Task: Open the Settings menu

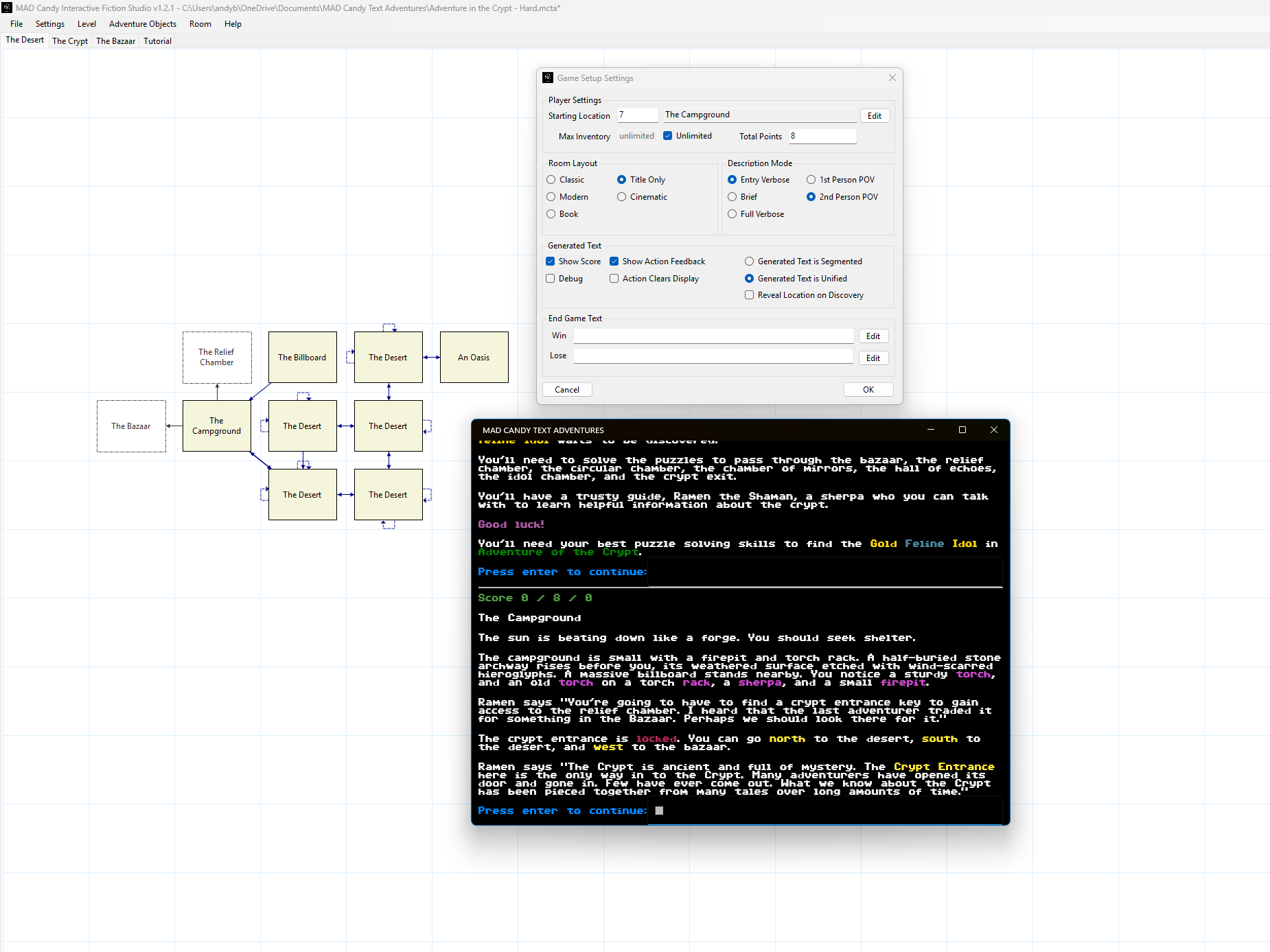Action: pos(50,24)
